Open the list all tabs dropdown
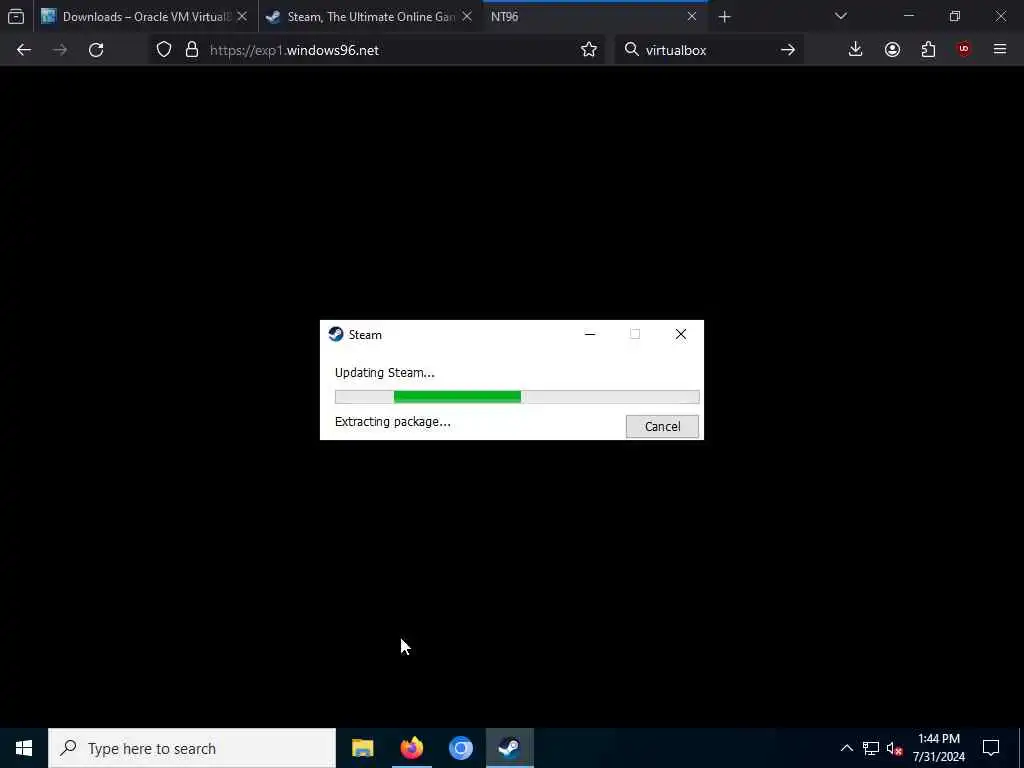 [x=840, y=16]
